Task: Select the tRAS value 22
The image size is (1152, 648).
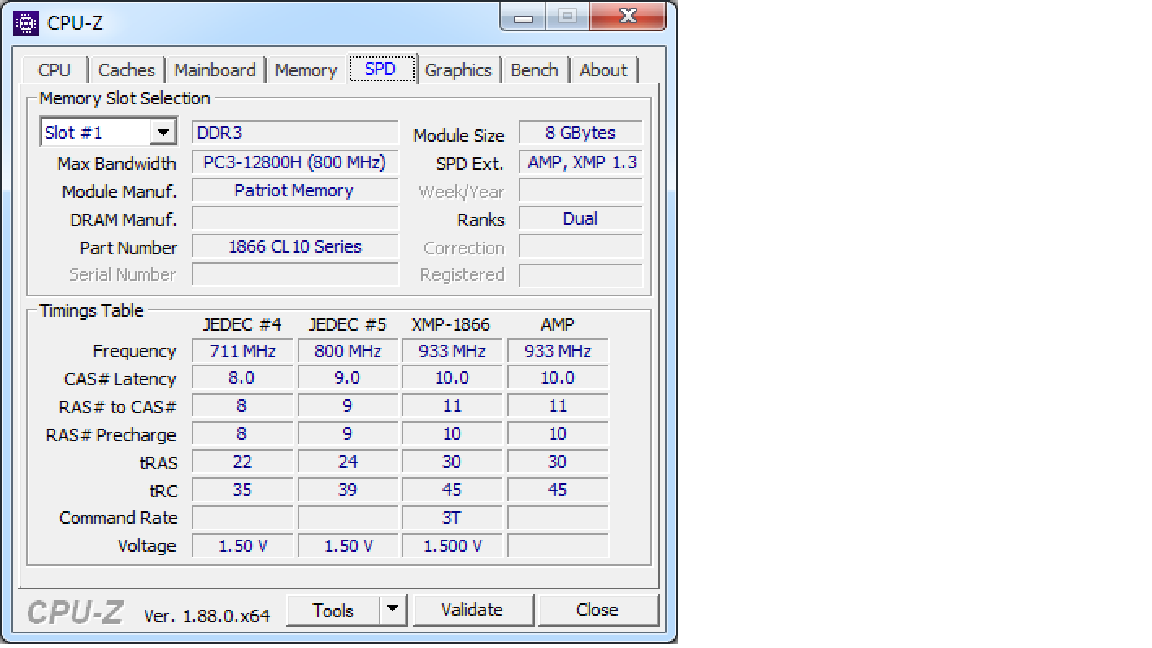Action: coord(242,462)
